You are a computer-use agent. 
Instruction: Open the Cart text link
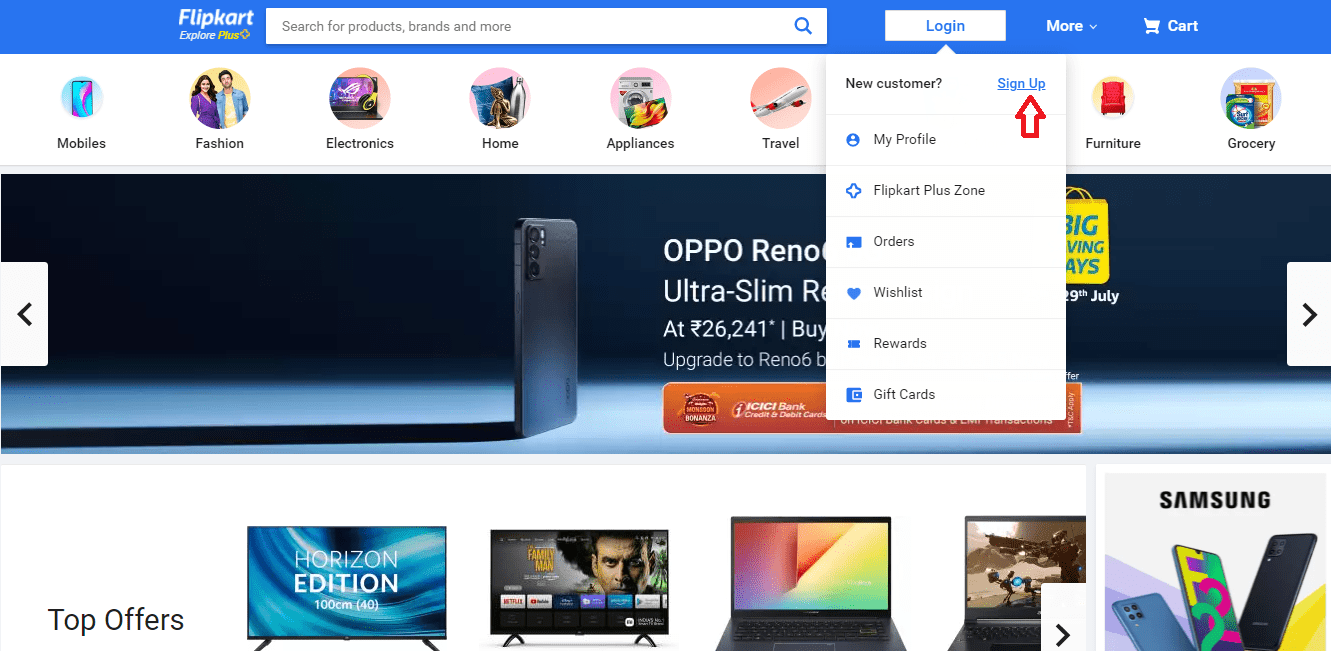[x=1183, y=26]
